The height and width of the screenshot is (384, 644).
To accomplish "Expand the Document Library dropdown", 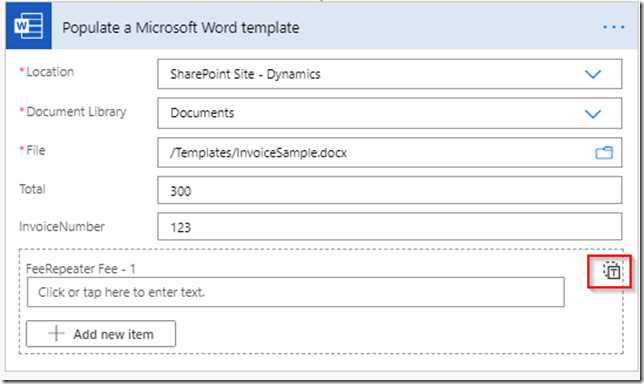I will tap(593, 114).
